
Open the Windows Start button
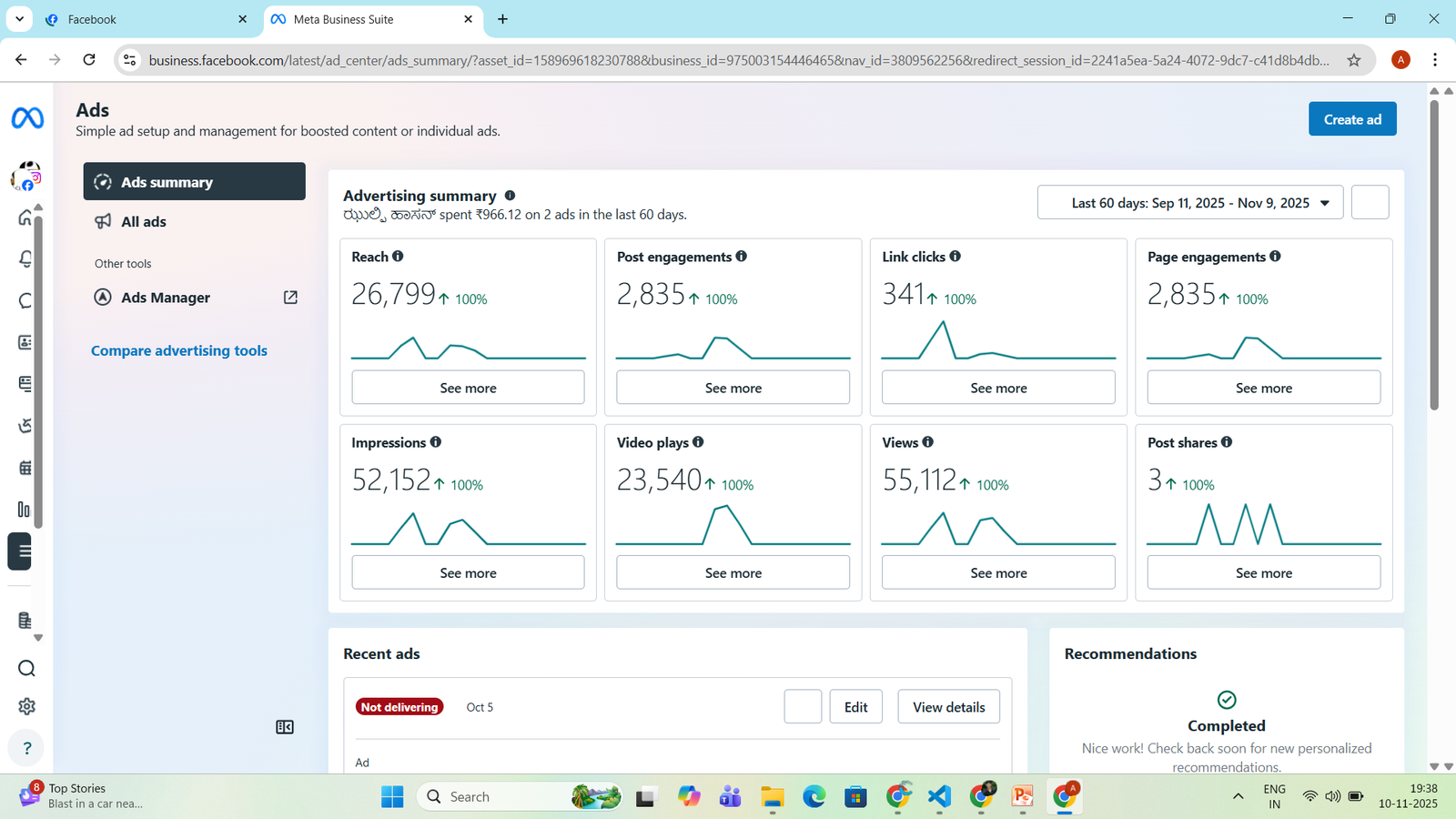392,797
